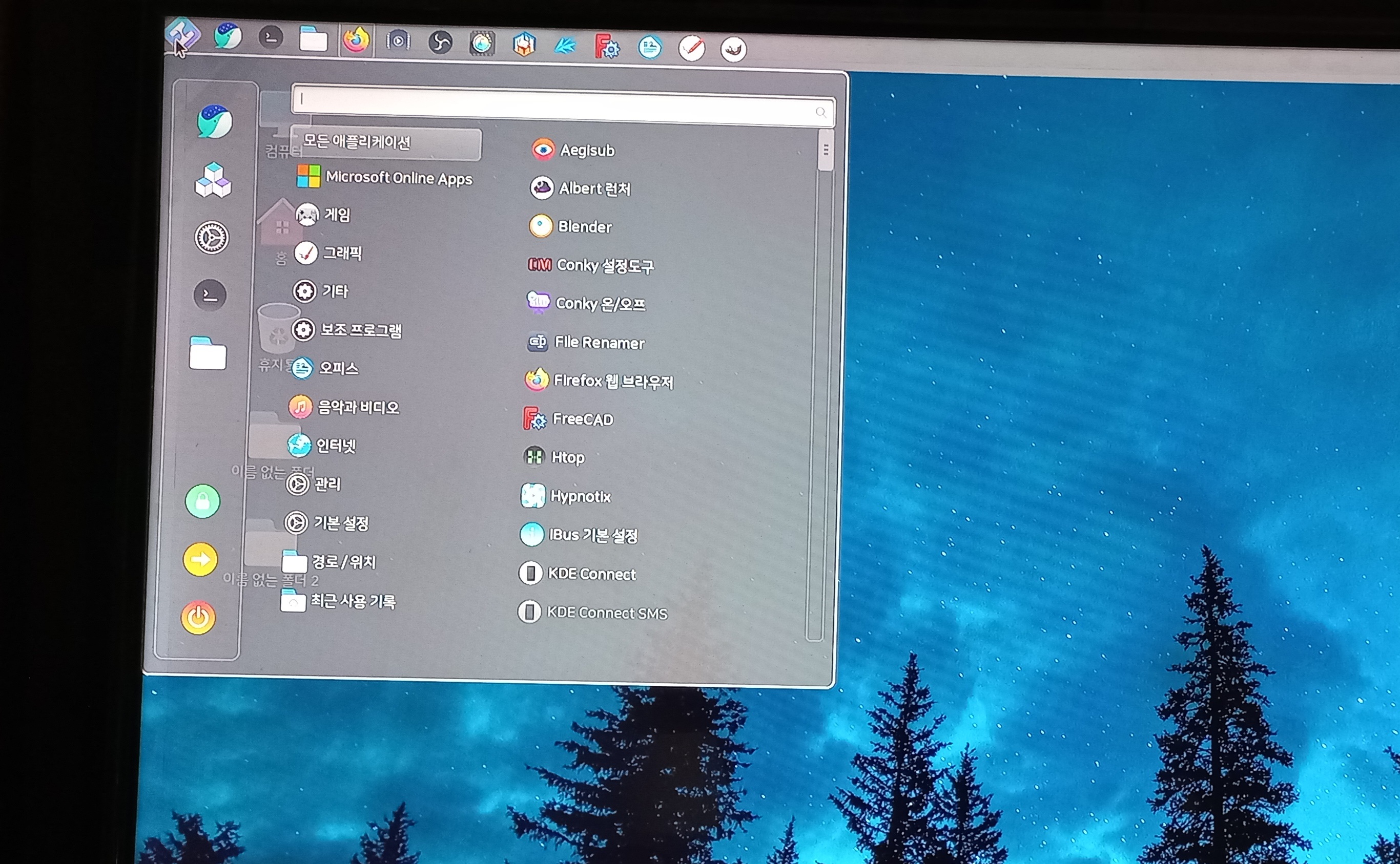Select the 모든 애플리케이션 category
Screen dimensions: 1400x864
point(386,143)
